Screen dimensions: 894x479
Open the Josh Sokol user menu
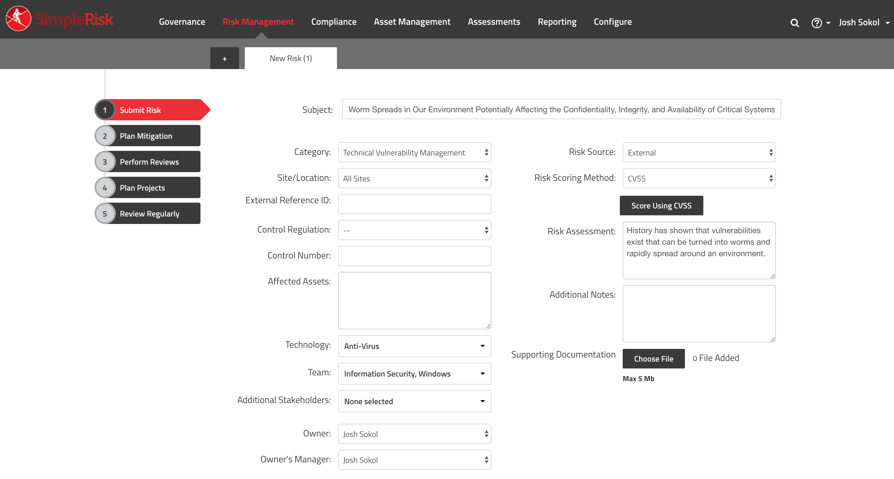(863, 22)
